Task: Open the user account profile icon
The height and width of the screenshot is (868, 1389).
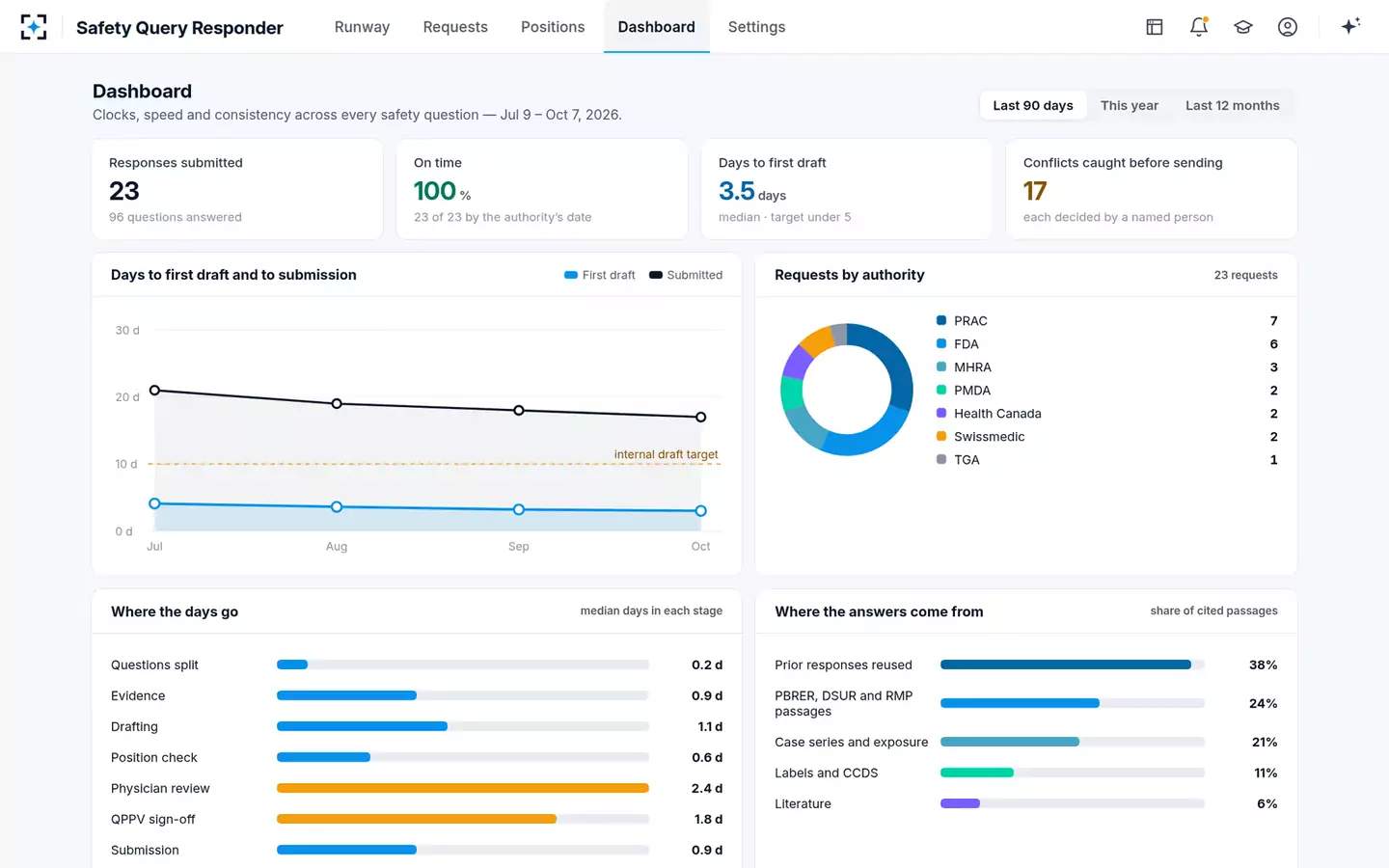Action: point(1288,27)
